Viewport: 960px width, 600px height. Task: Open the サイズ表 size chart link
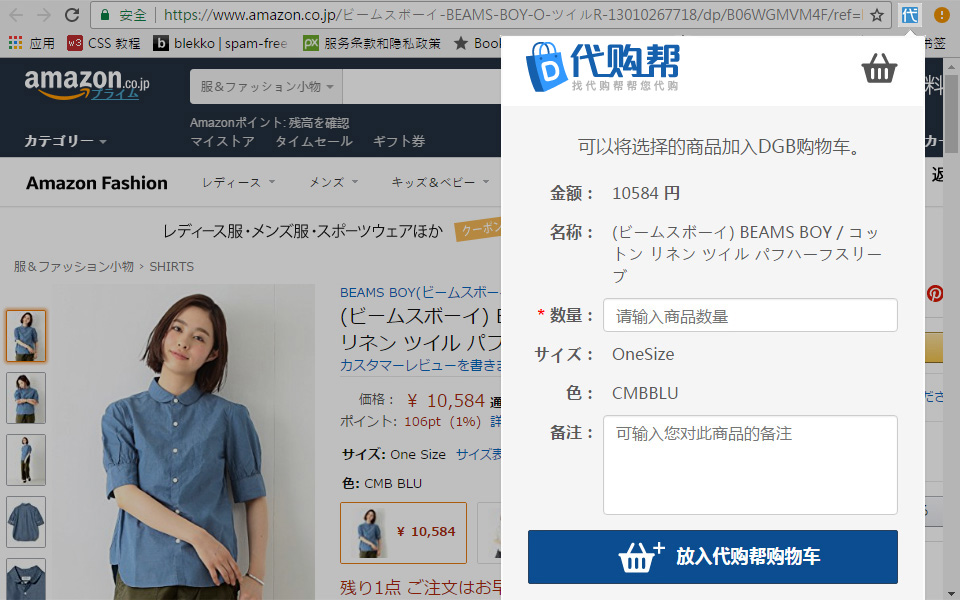tap(478, 454)
